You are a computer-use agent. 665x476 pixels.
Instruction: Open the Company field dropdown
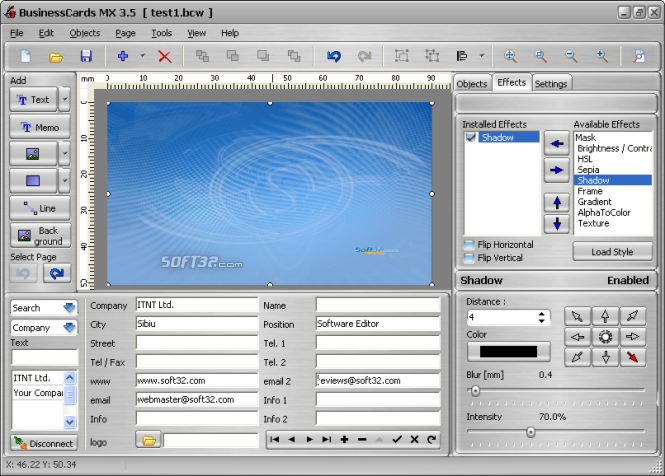pos(69,328)
